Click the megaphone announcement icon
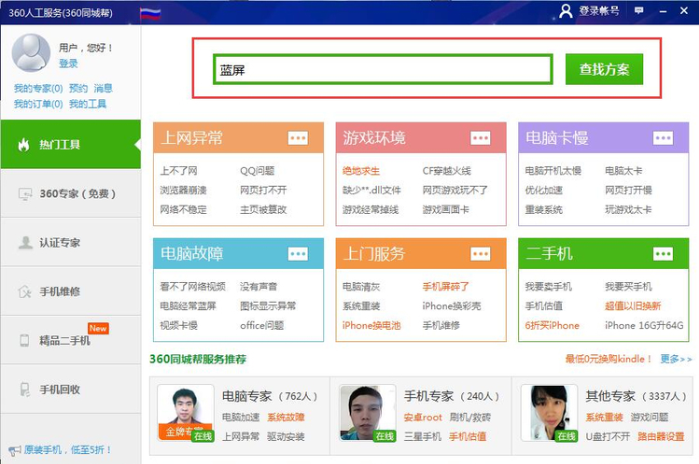The width and height of the screenshot is (699, 464). click(x=14, y=450)
